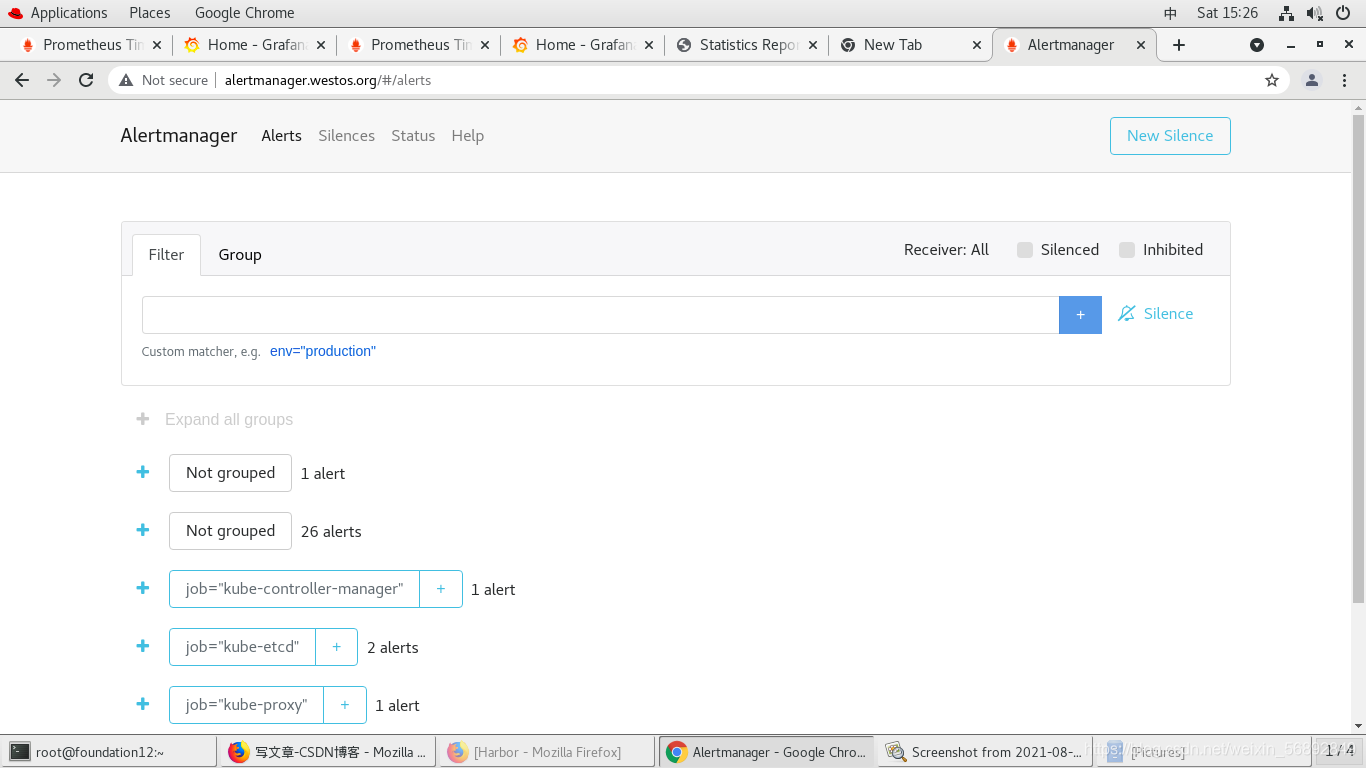The image size is (1366, 768).
Task: Open the Status navigation item
Action: [x=413, y=136]
